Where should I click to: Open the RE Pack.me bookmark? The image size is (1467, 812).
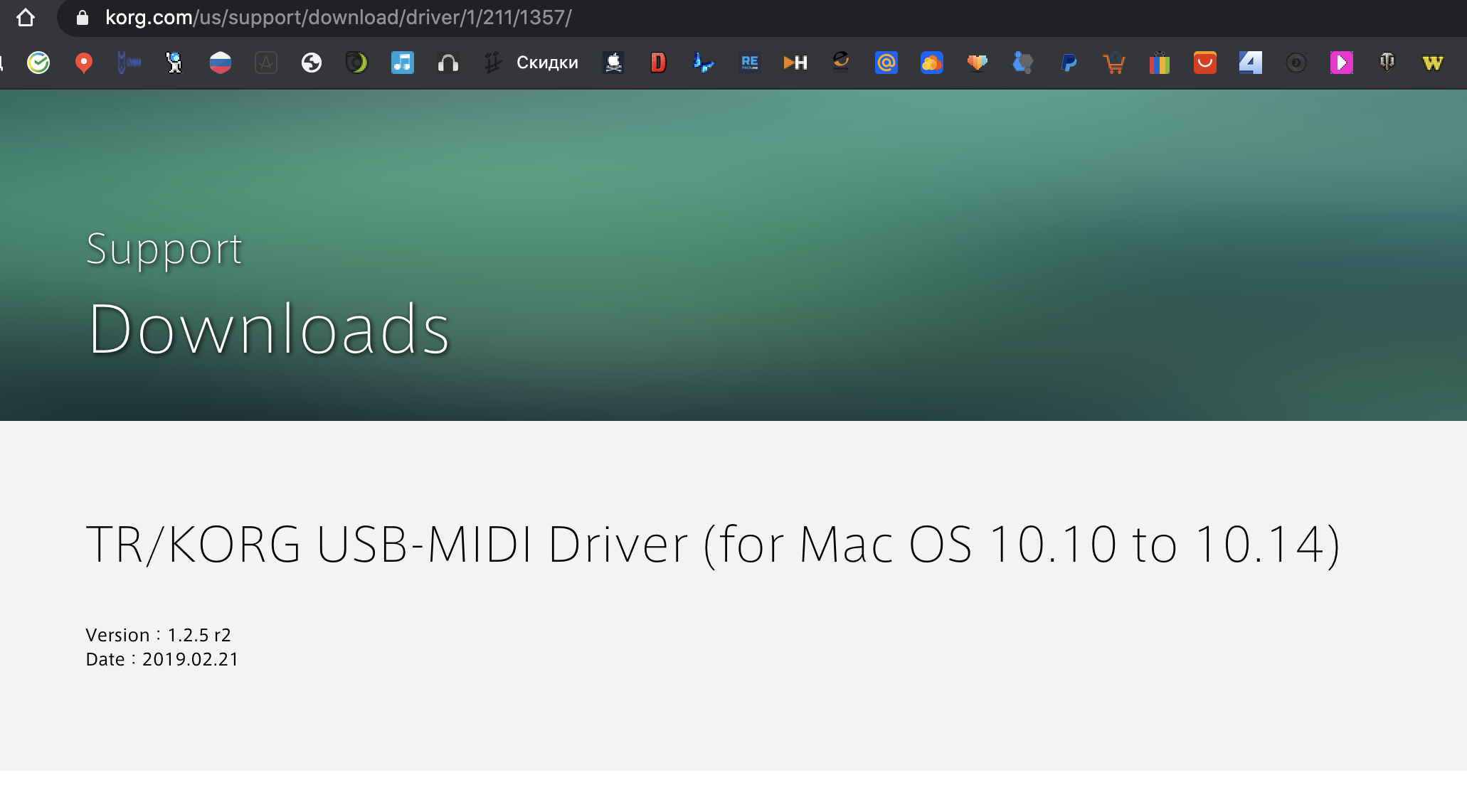[750, 63]
